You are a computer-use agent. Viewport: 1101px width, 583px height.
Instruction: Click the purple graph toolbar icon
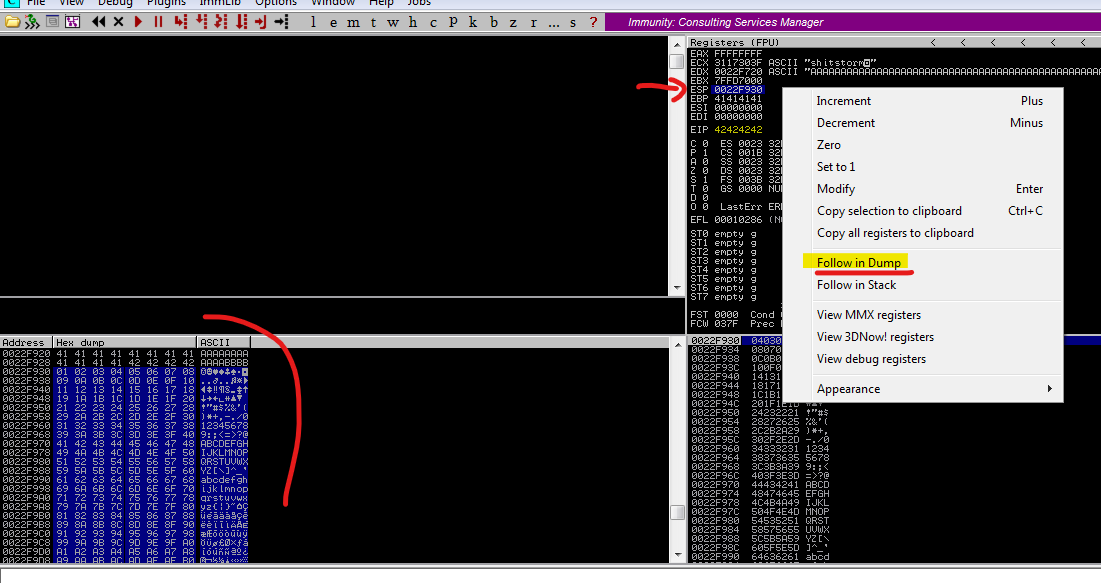(72, 22)
